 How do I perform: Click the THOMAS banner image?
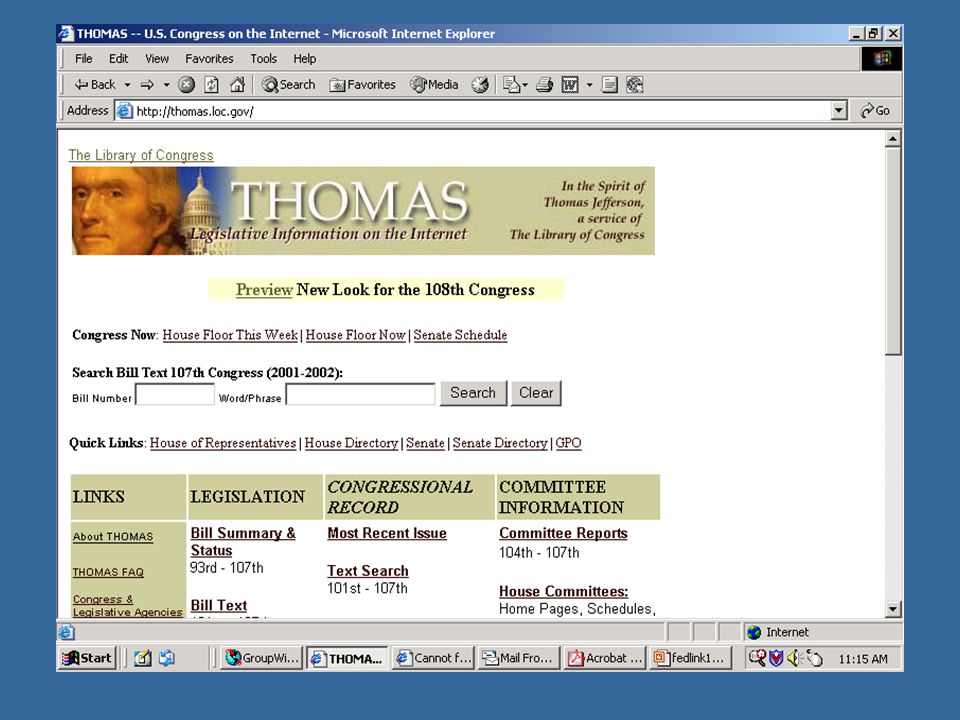point(363,211)
